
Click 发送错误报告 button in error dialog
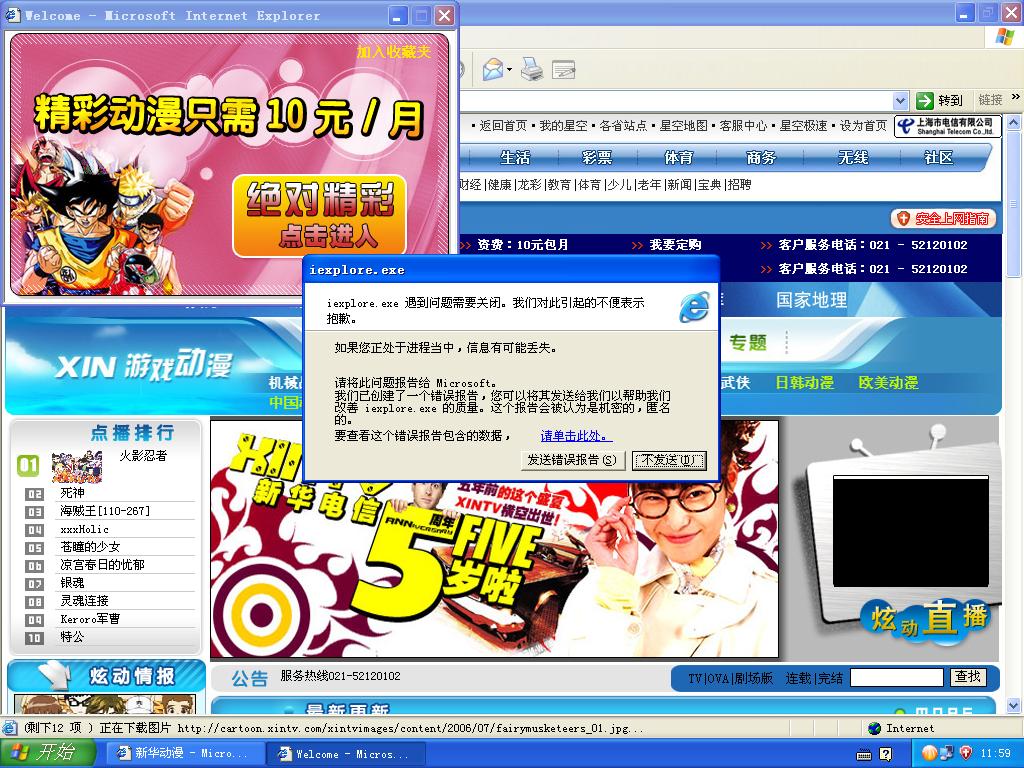(x=573, y=460)
